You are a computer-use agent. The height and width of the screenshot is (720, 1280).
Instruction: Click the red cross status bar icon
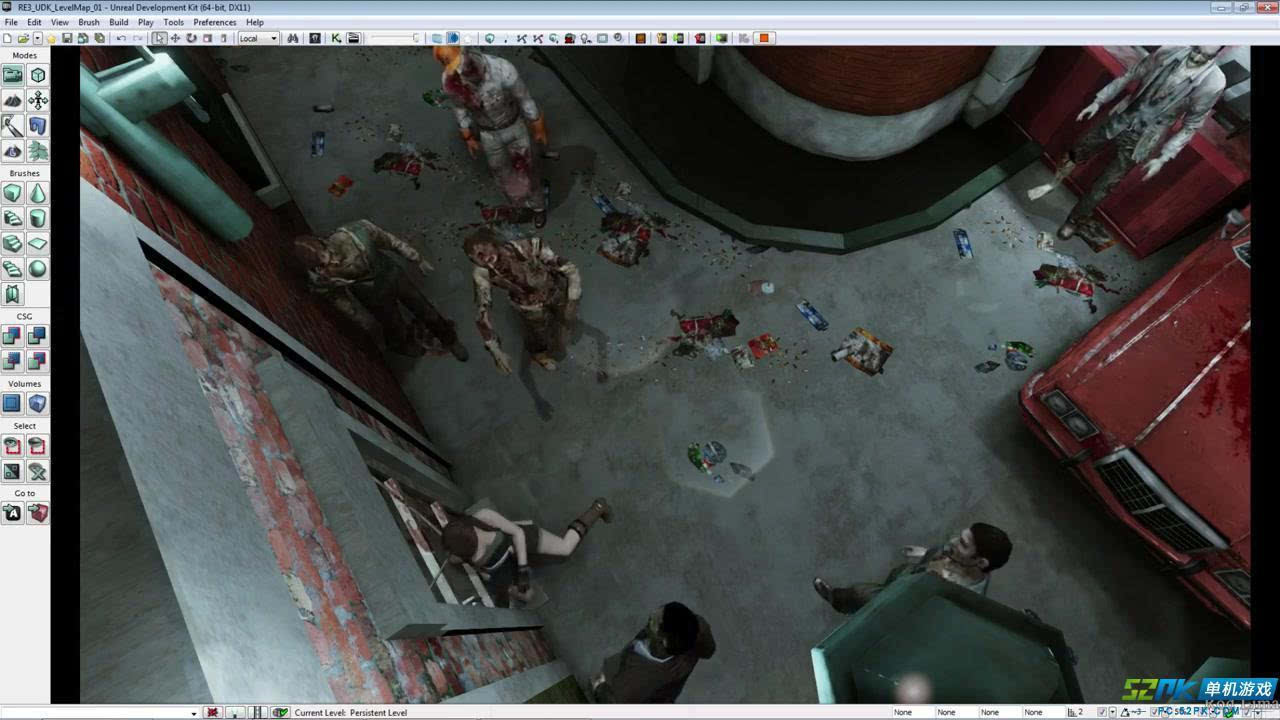click(x=212, y=713)
